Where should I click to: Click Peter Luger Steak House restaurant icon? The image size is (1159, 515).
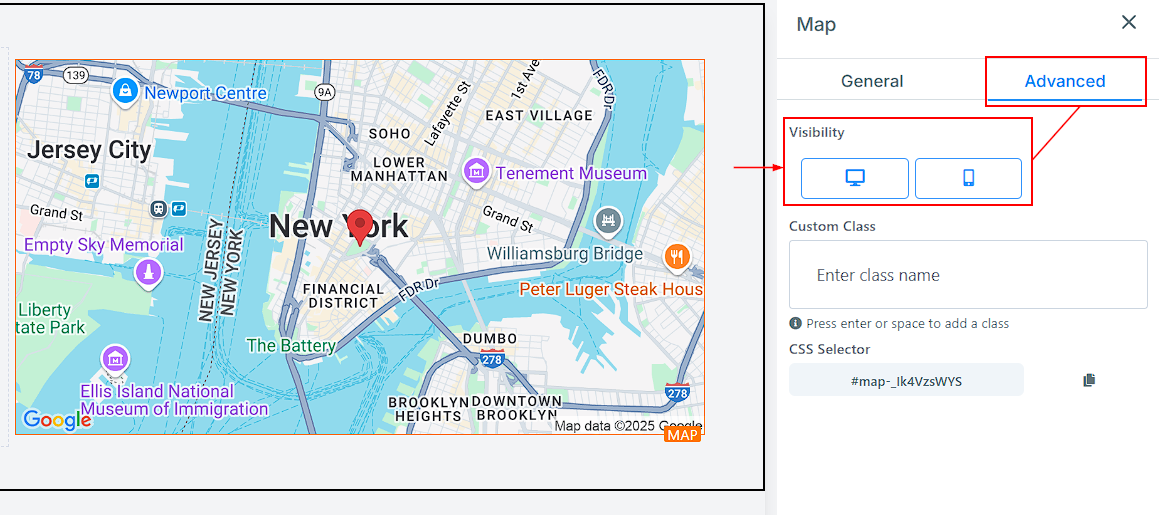point(677,257)
